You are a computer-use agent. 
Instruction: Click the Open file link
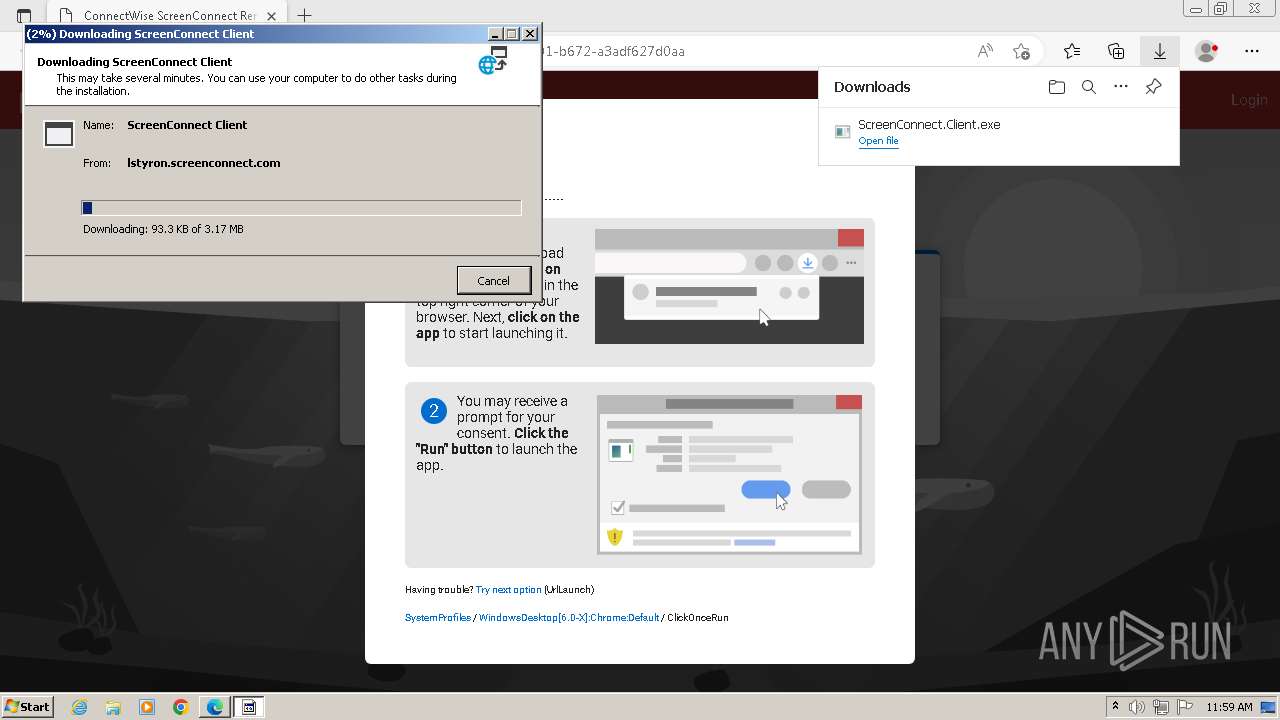pos(878,141)
